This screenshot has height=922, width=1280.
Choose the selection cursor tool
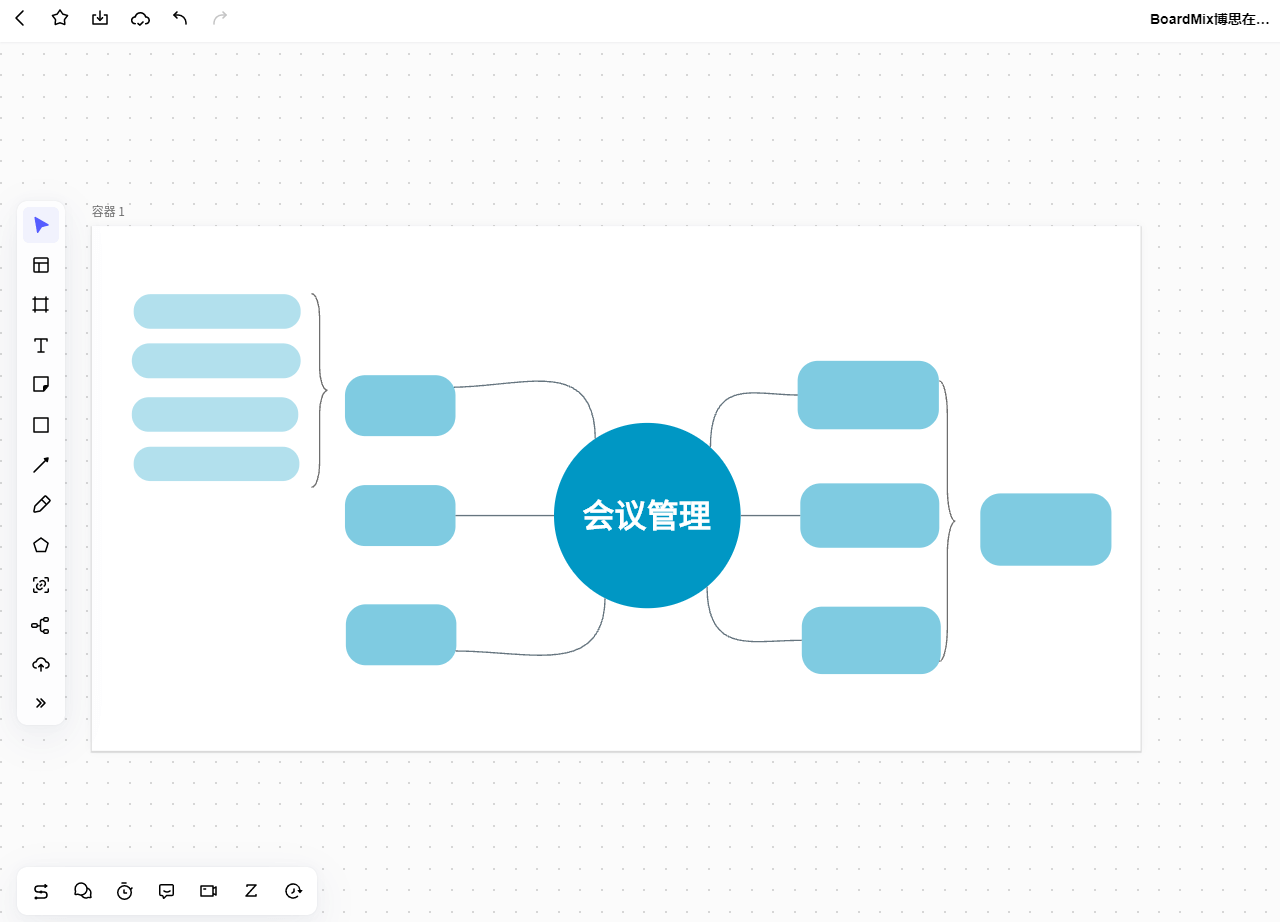[x=41, y=225]
